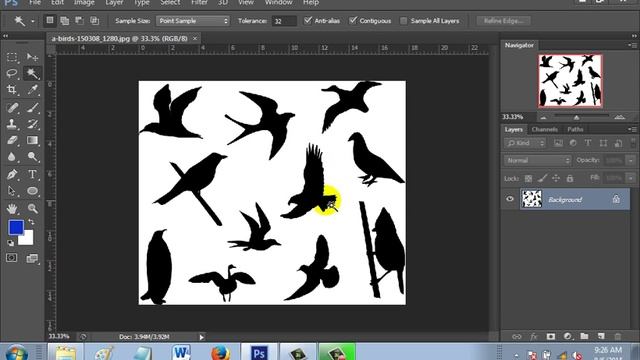Open the Opacity slider arrow
This screenshot has width=640, height=360.
(x=631, y=160)
